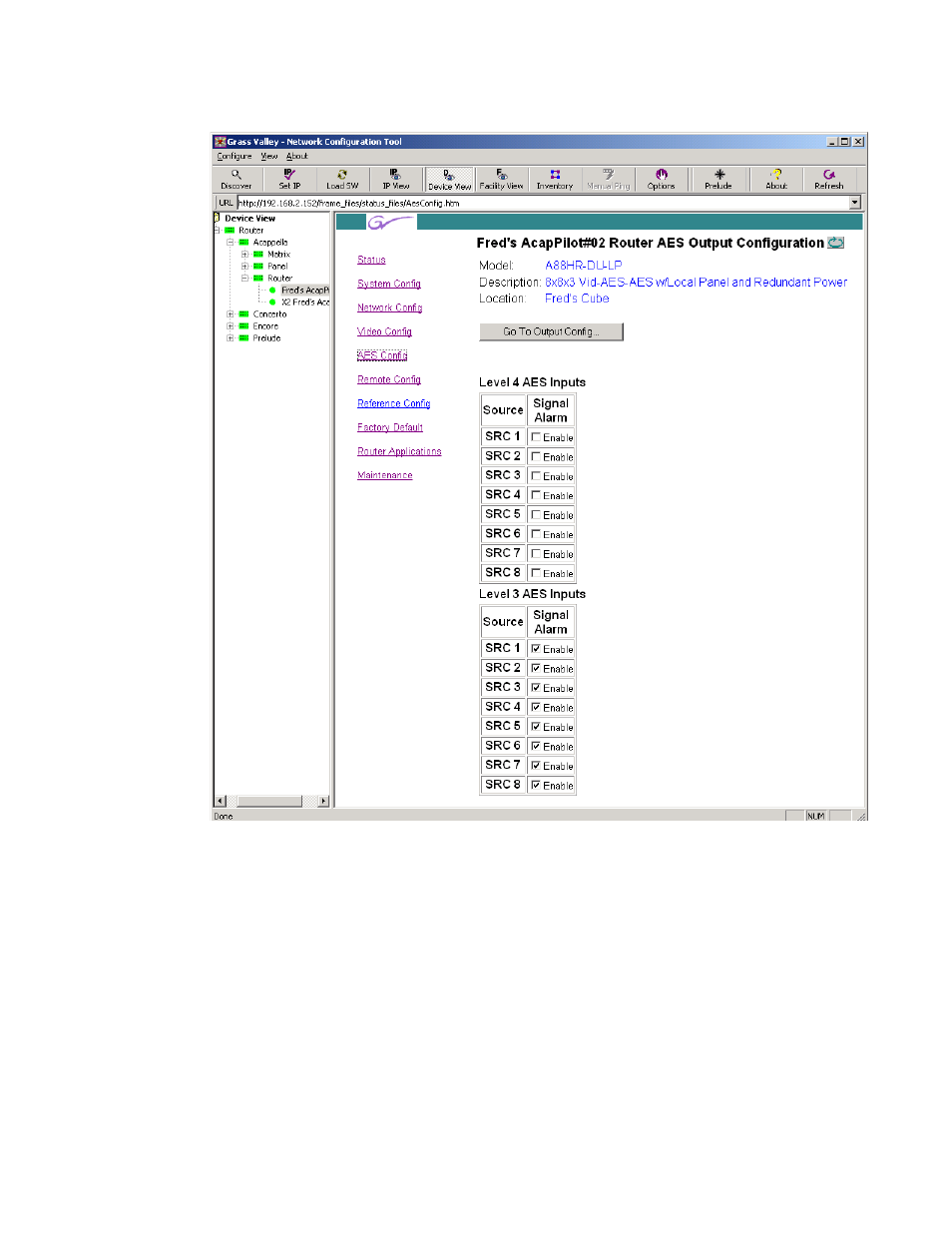This screenshot has height=1233, width=952.
Task: Disable Level 3 SRC 2 signal alarm
Action: click(x=536, y=669)
